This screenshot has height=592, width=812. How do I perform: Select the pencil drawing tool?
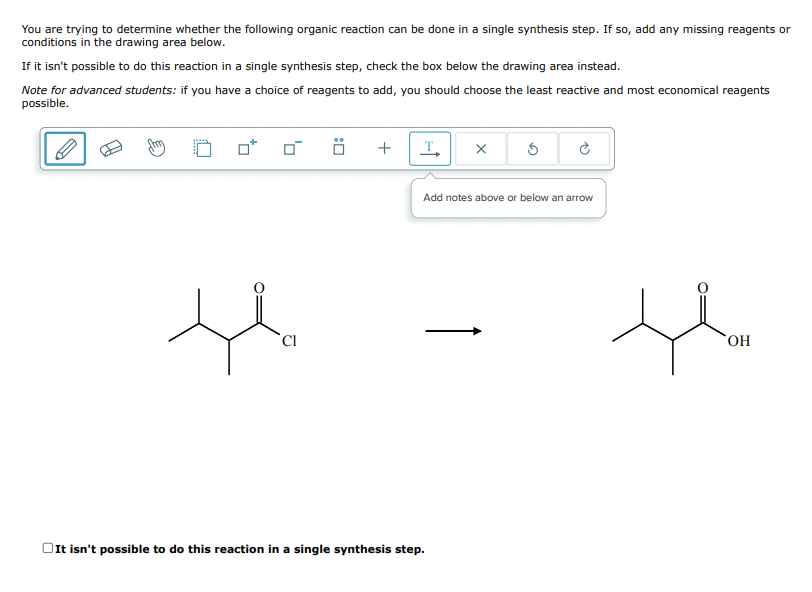point(63,148)
